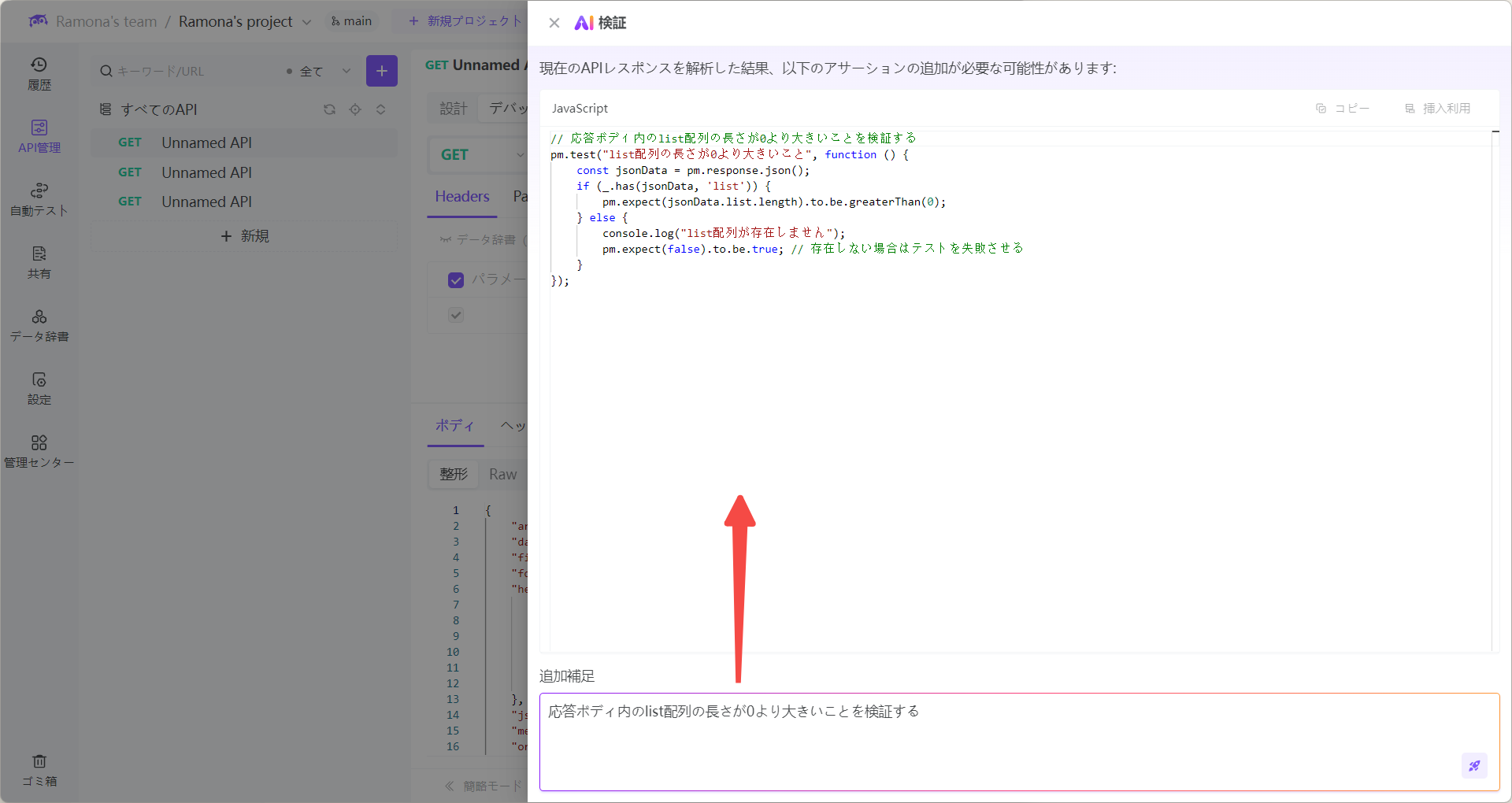
Task: Open the ゴミ箱 trash in sidebar
Action: tap(39, 771)
